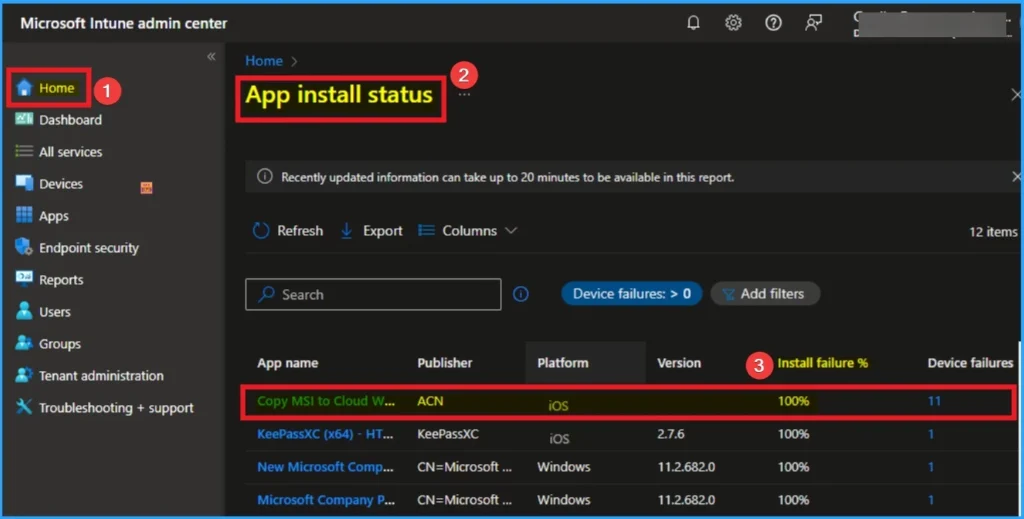Click the Reports icon in sidebar
1024x519 pixels.
coord(24,278)
